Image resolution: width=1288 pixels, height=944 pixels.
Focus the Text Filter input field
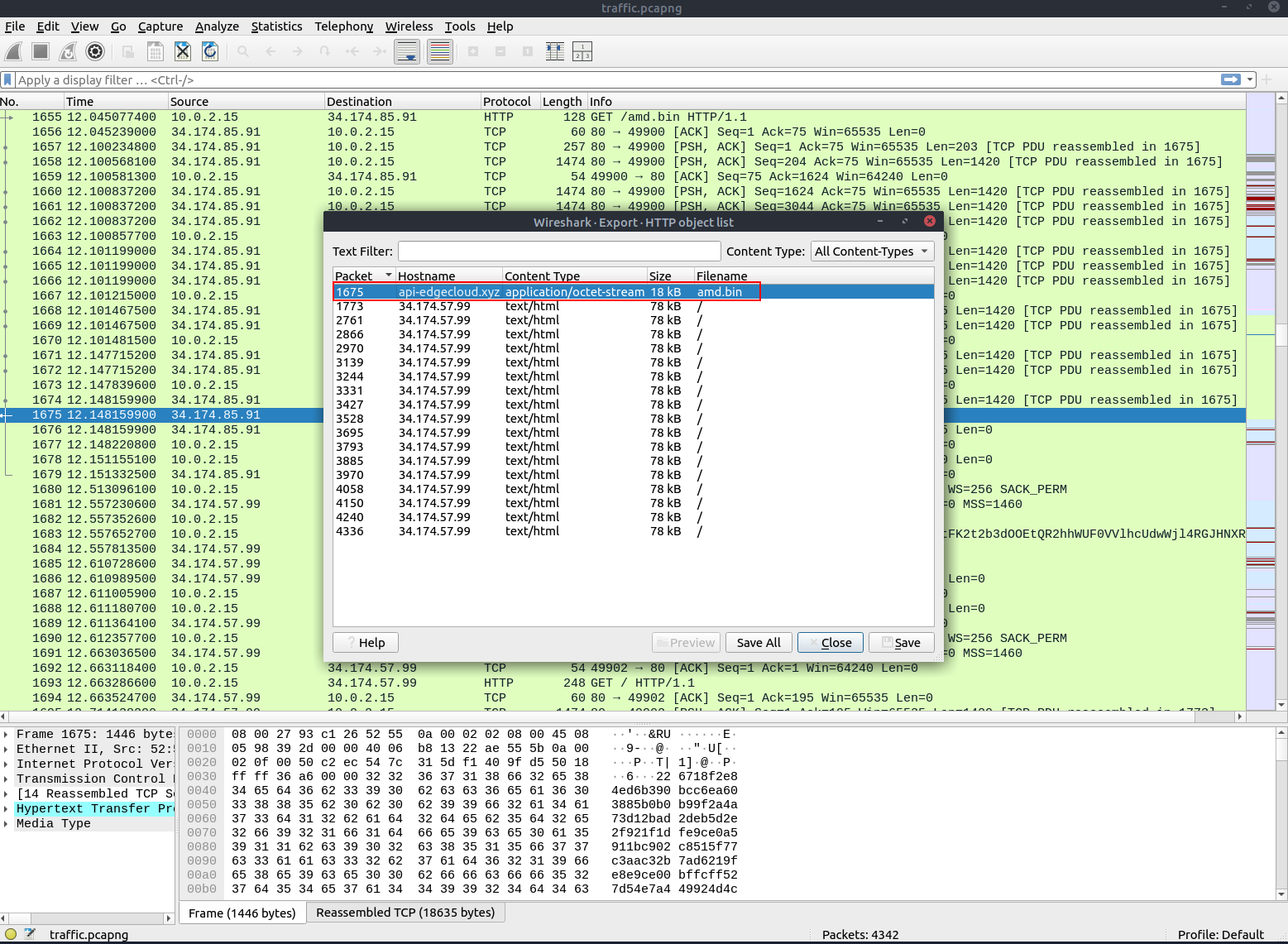[x=559, y=252]
